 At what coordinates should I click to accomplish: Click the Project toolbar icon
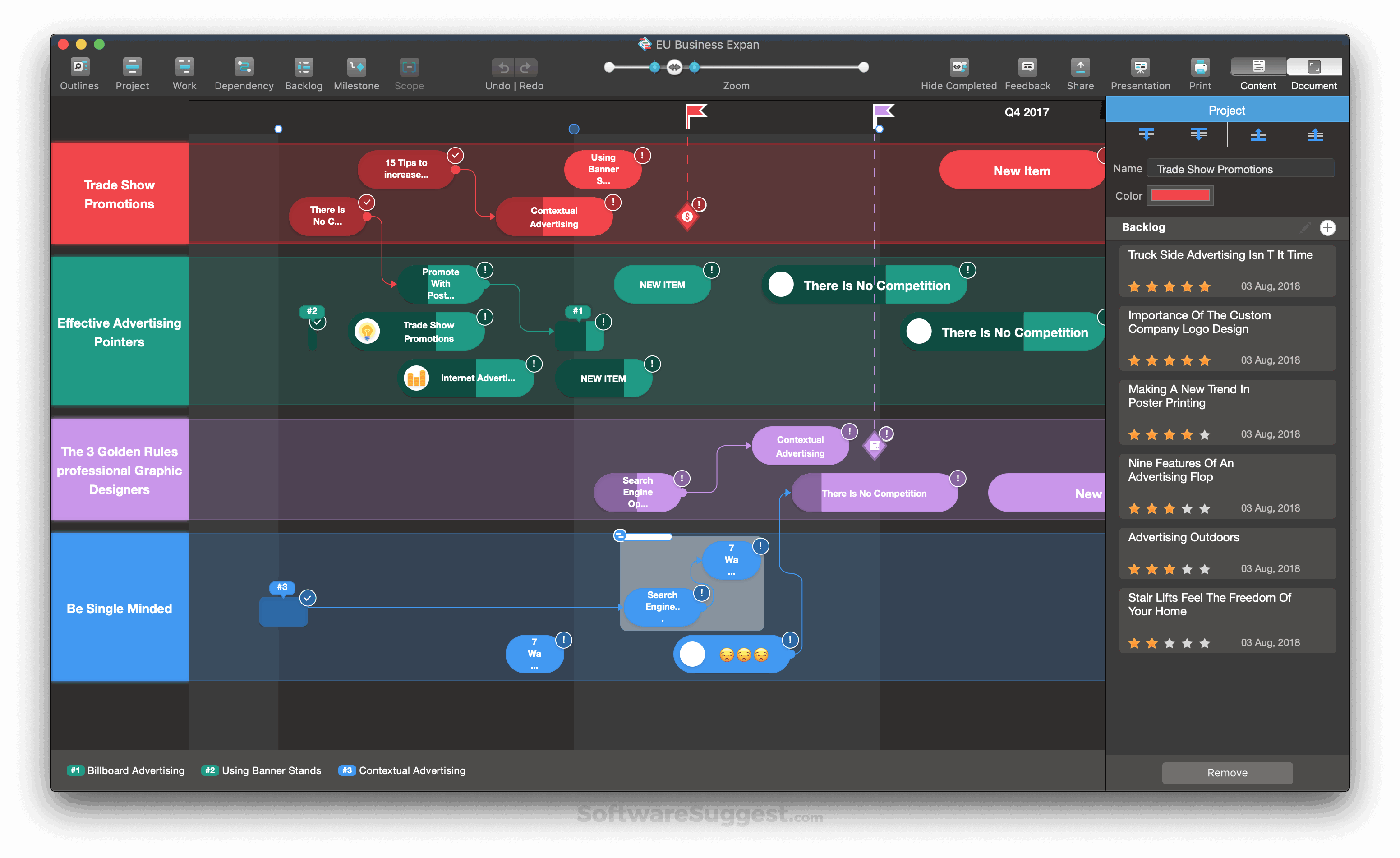click(x=132, y=73)
